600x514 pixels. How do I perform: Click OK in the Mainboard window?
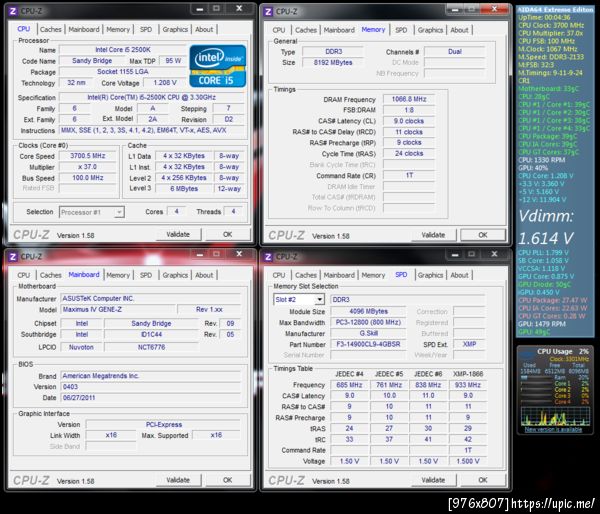click(228, 480)
